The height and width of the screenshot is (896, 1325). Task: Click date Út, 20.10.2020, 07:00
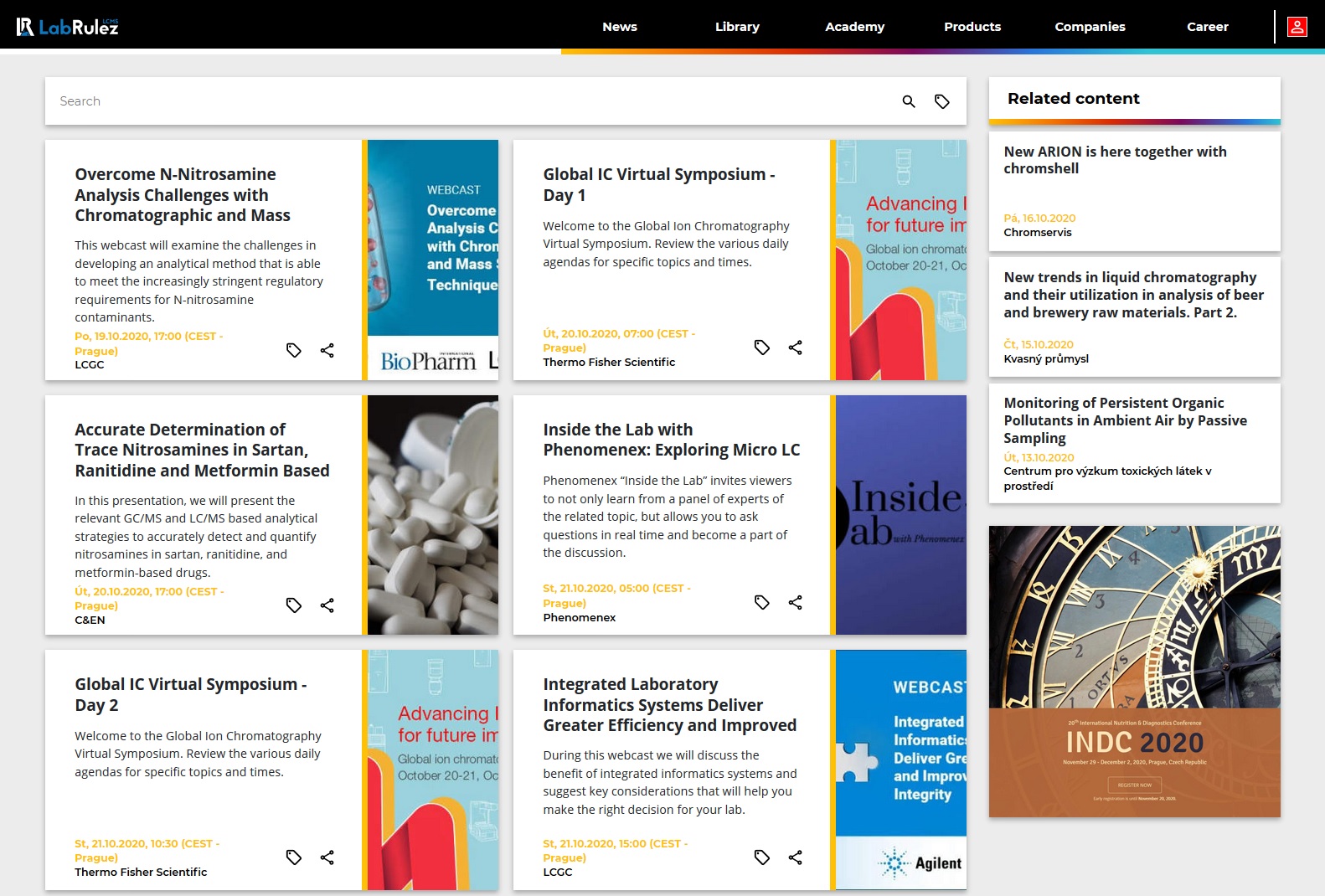[619, 340]
